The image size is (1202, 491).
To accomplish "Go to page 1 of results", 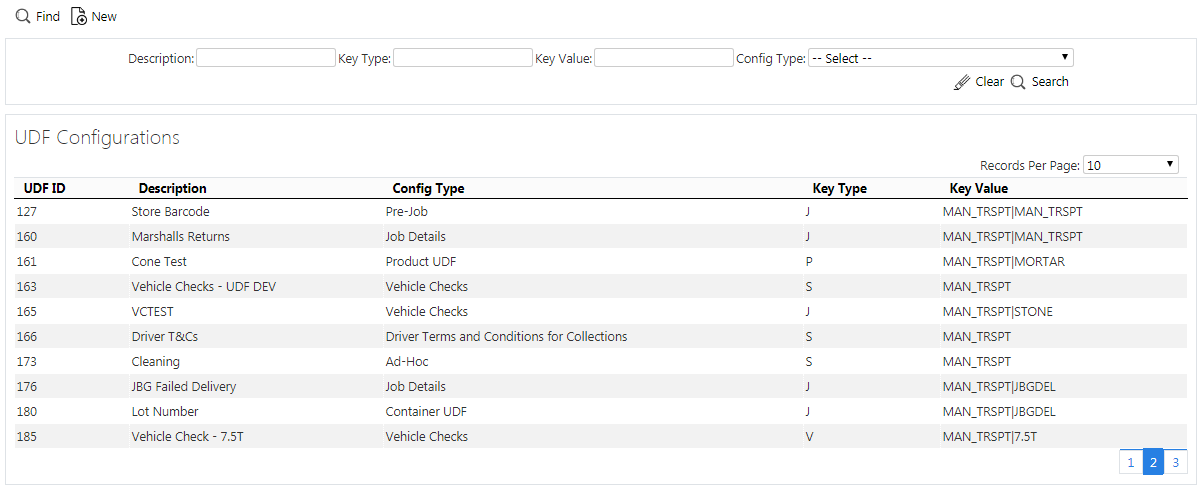I will click(x=1130, y=462).
